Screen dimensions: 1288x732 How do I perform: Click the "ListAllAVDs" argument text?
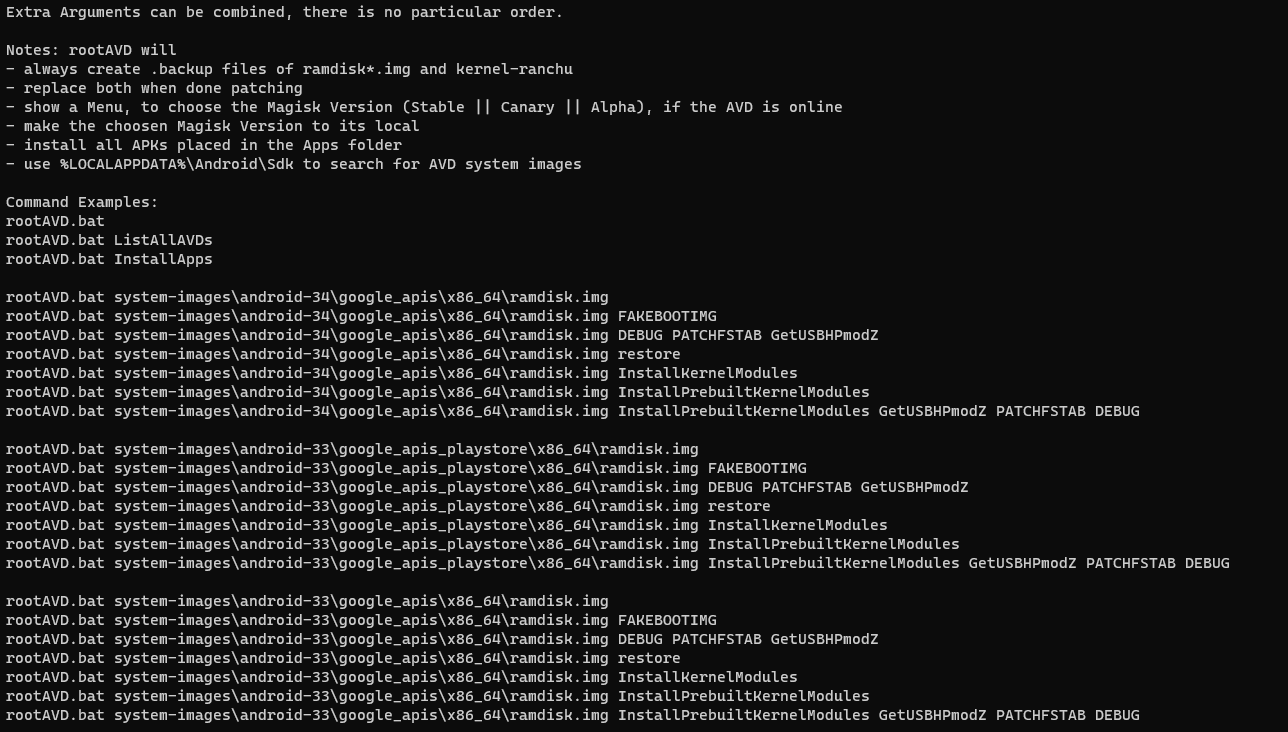(x=163, y=240)
